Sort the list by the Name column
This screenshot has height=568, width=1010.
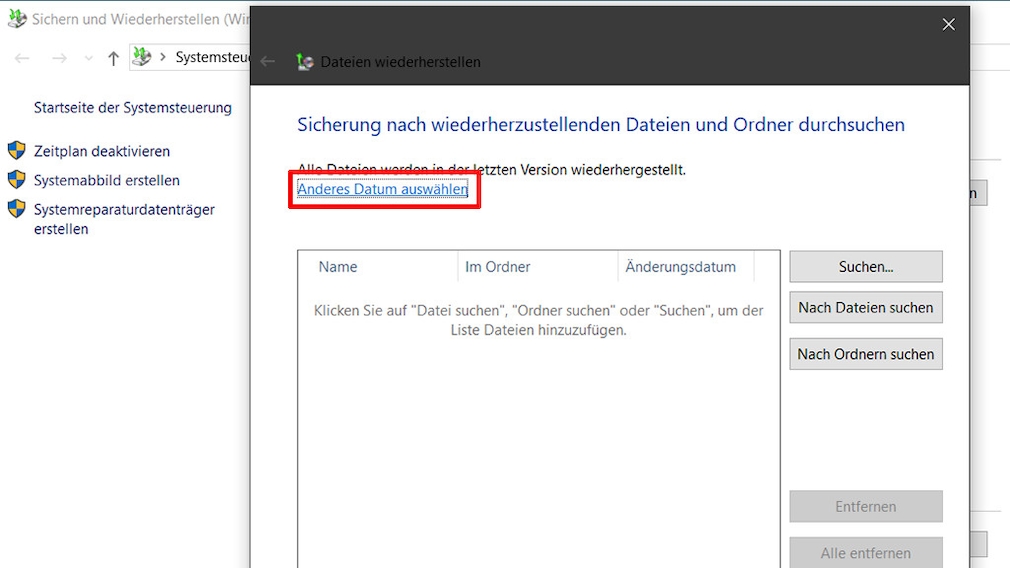tap(338, 267)
